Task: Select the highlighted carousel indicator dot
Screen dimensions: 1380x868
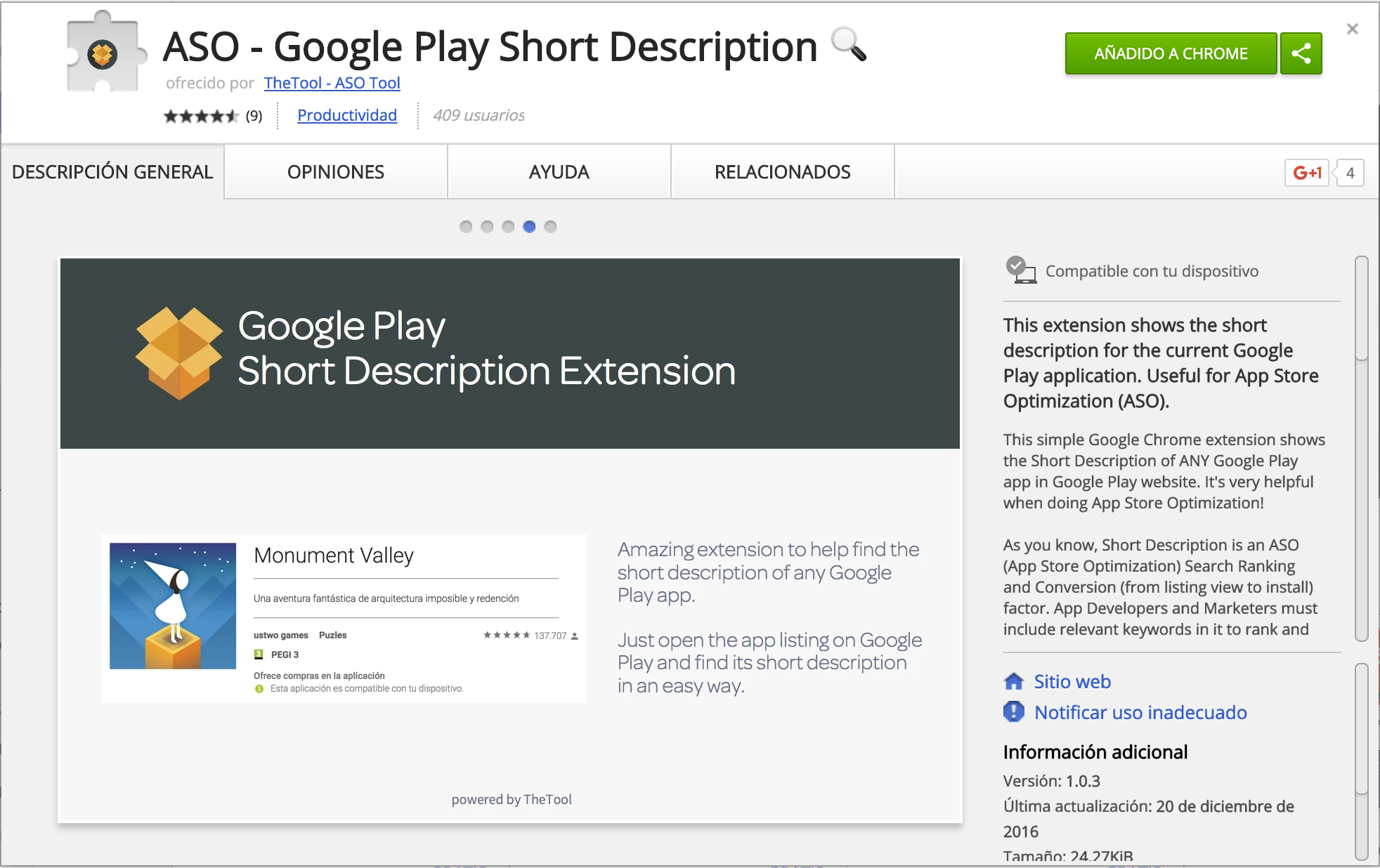Action: [x=529, y=226]
